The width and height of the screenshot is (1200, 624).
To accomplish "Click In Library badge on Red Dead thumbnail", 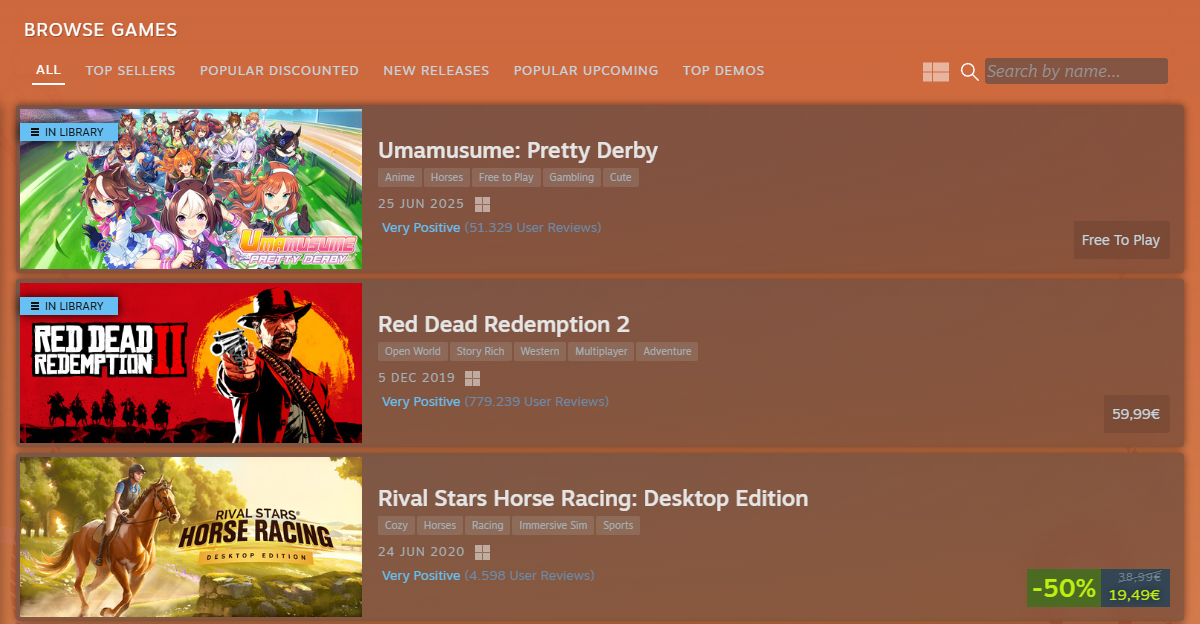I will [x=69, y=306].
